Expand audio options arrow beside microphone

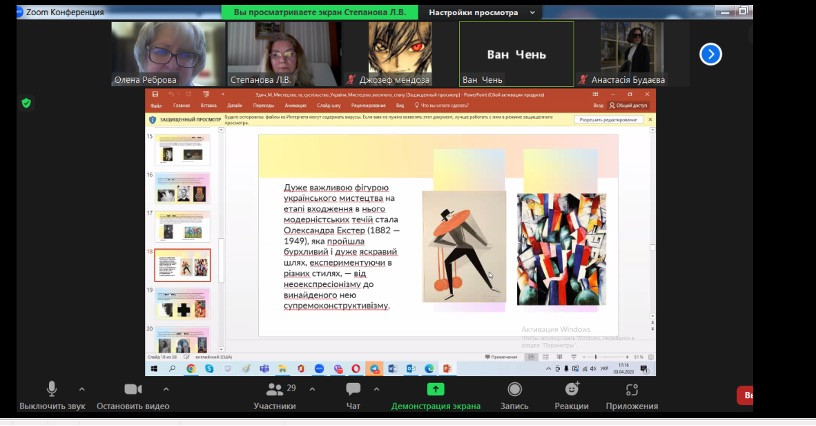(81, 389)
